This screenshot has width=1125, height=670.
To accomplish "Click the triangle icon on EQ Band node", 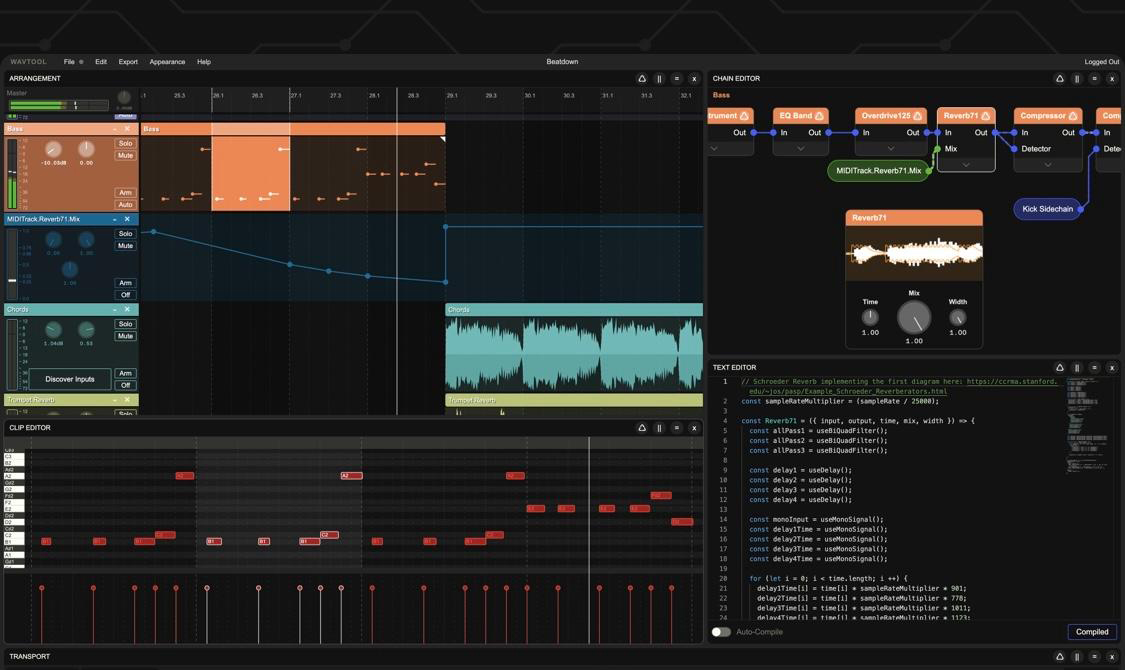I will pos(819,115).
